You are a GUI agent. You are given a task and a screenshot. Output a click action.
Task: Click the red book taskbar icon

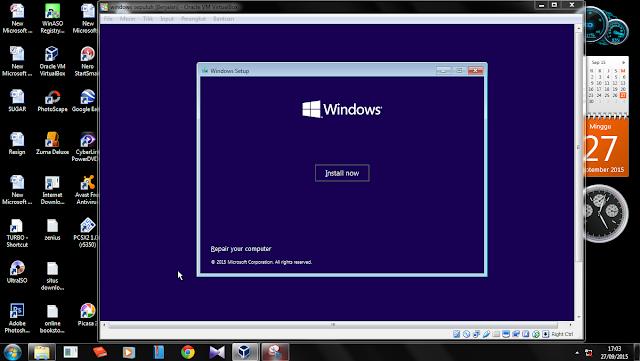point(100,352)
